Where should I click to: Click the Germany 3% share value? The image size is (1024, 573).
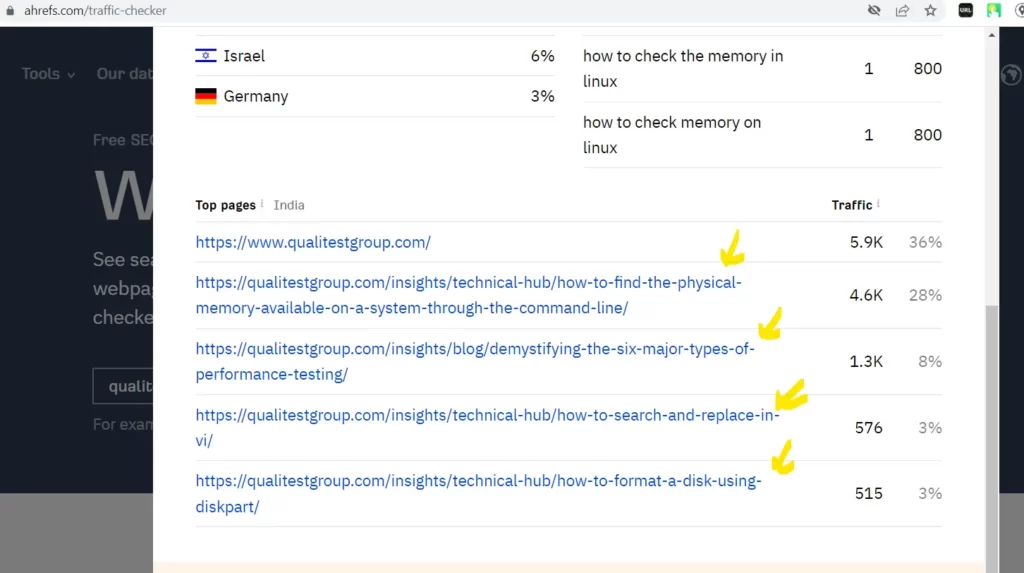(x=542, y=96)
